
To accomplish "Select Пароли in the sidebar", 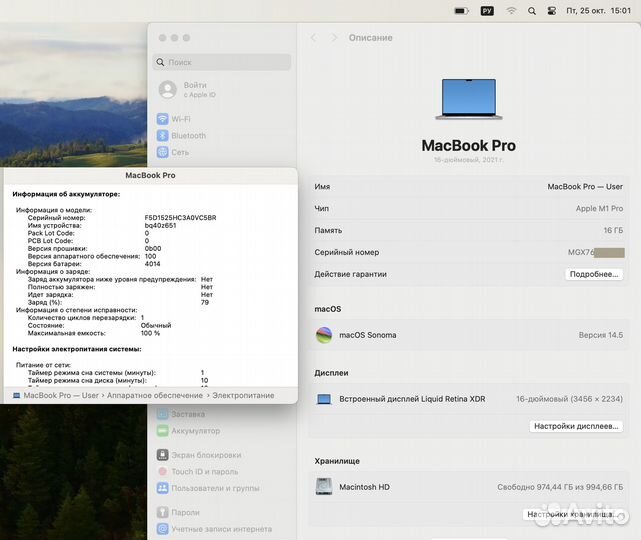I will point(184,513).
